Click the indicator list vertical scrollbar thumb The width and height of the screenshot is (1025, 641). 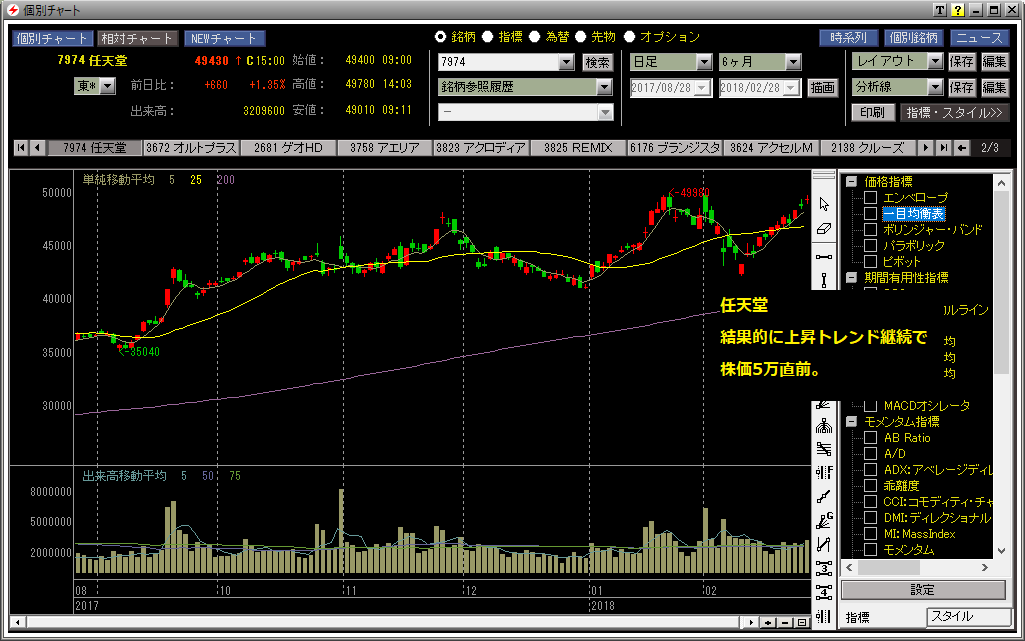tap(1001, 281)
